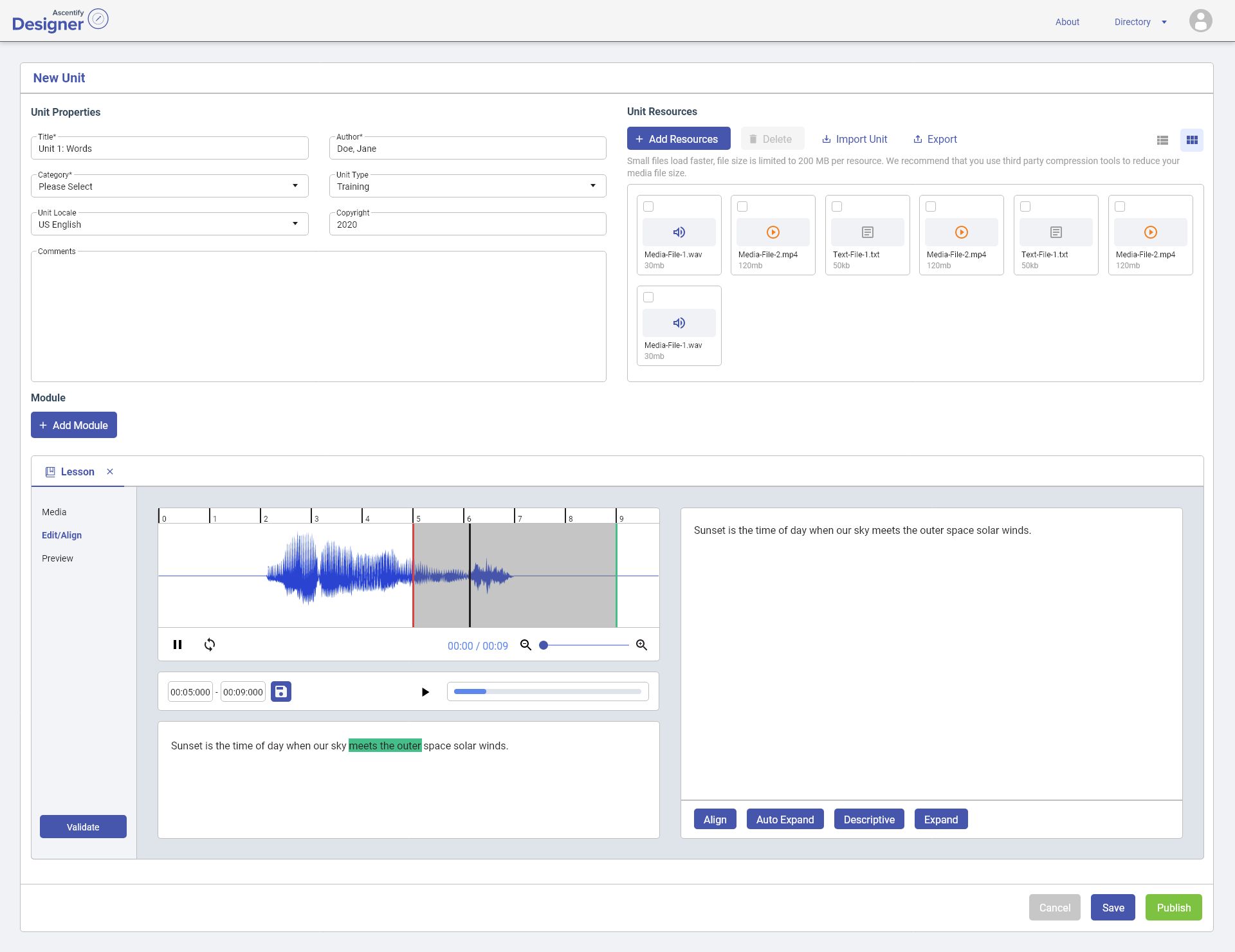
Task: Switch resources to grid view
Action: 1192,140
